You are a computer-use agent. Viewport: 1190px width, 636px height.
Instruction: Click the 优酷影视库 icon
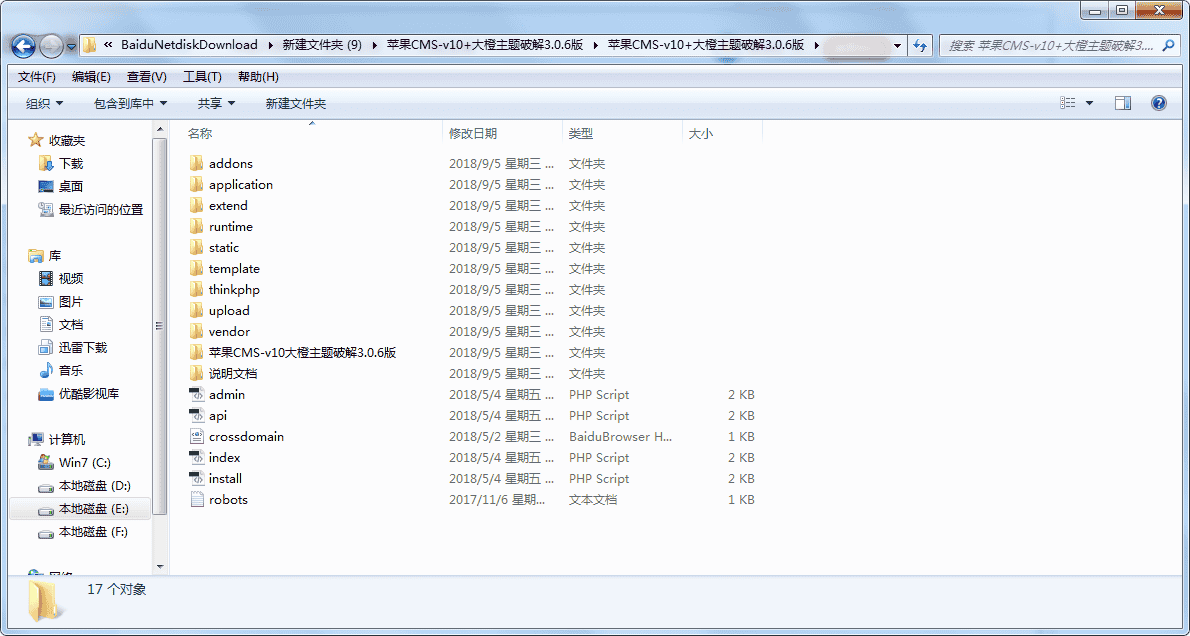click(x=46, y=394)
